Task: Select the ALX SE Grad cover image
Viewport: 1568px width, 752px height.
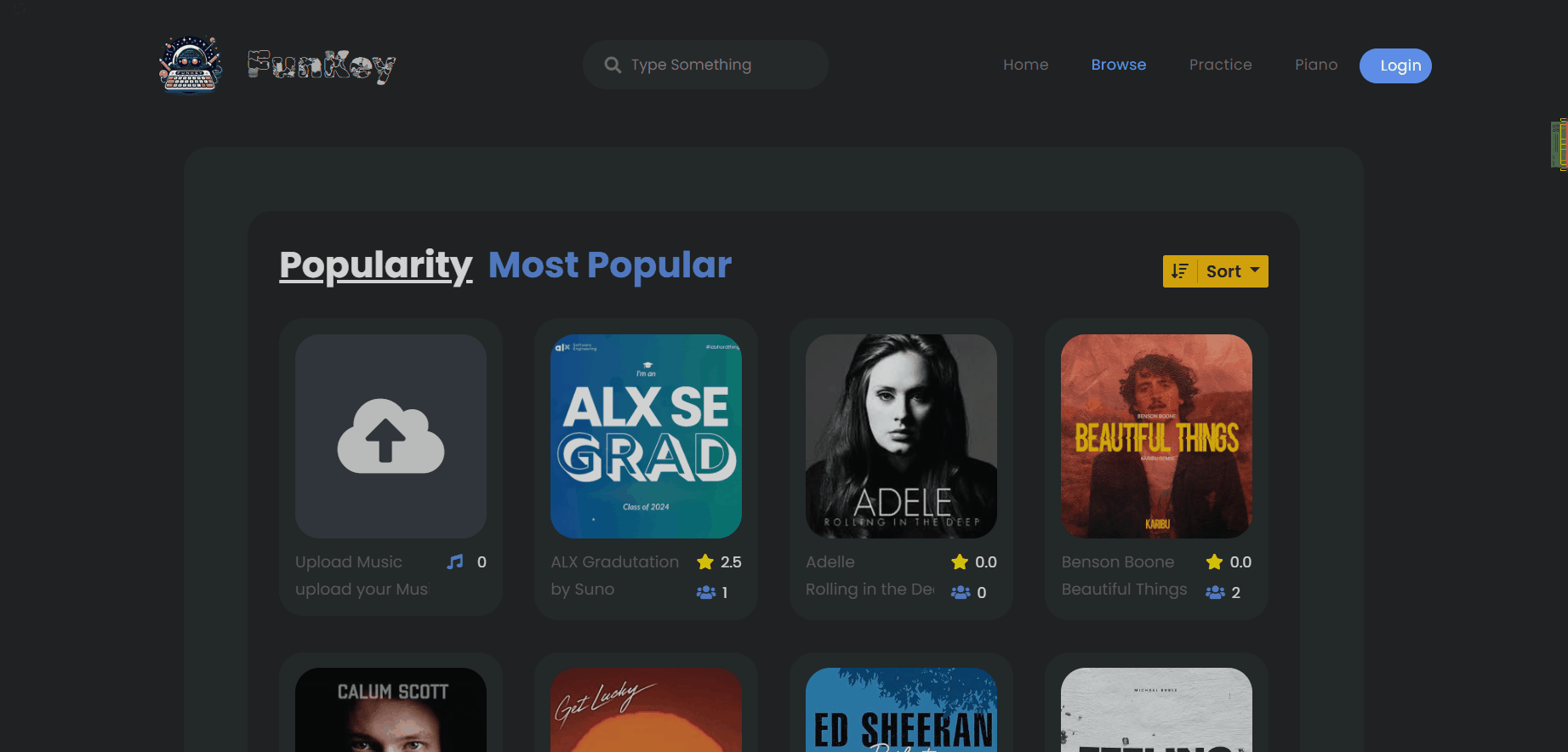Action: click(x=646, y=436)
